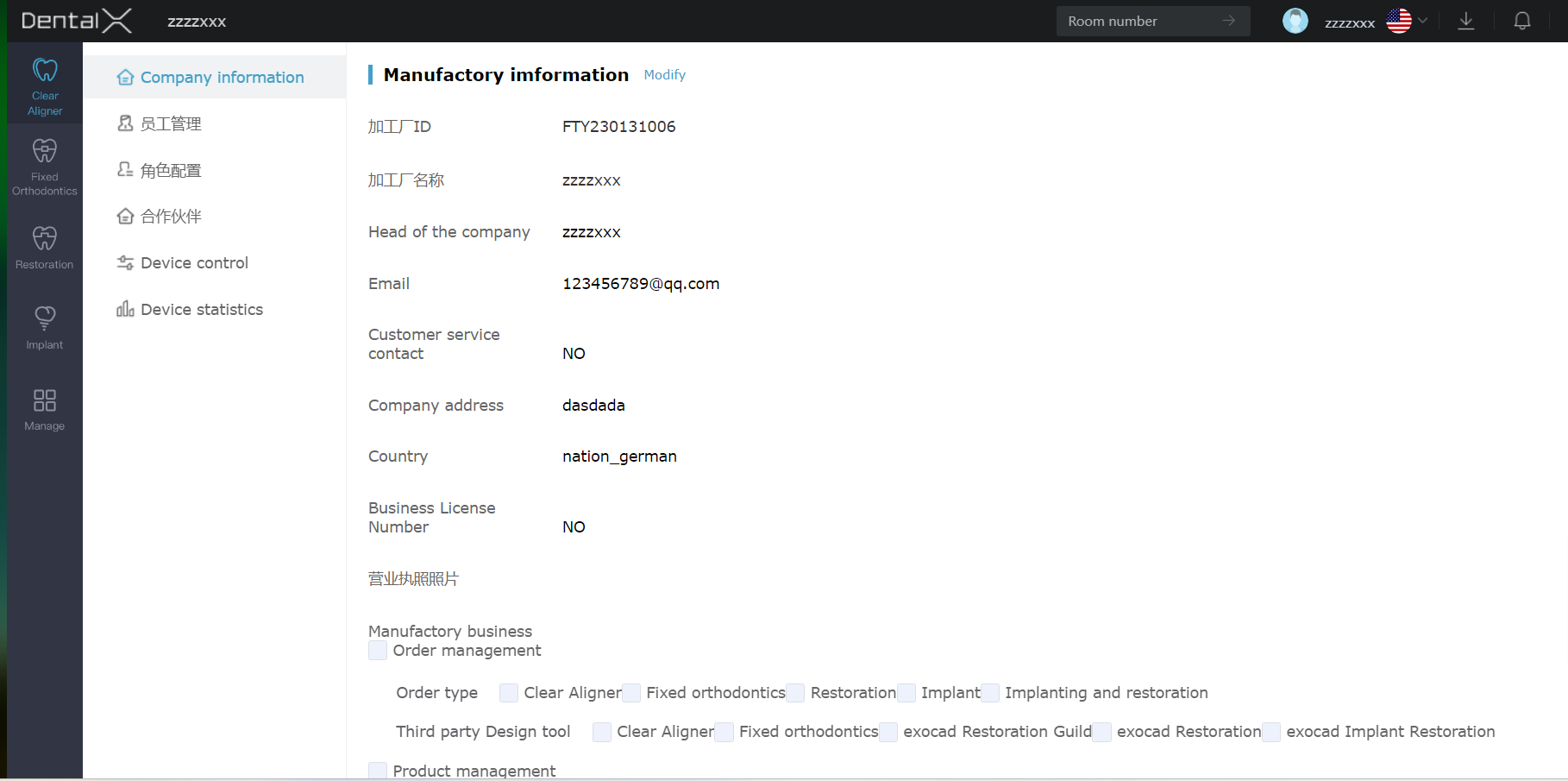Viewport: 1568px width, 781px height.
Task: Click the DentalX logo
Action: (x=76, y=21)
